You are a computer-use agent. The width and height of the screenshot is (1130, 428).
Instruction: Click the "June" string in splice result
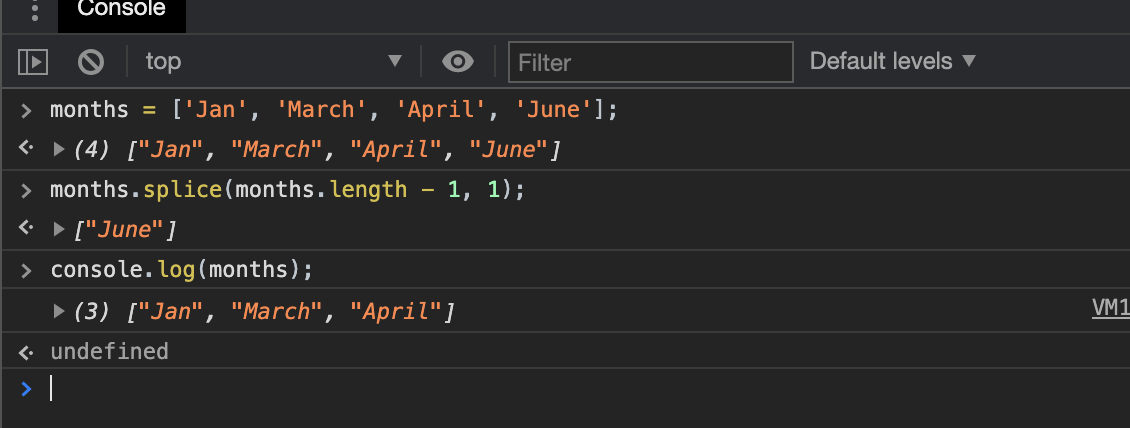pos(120,231)
